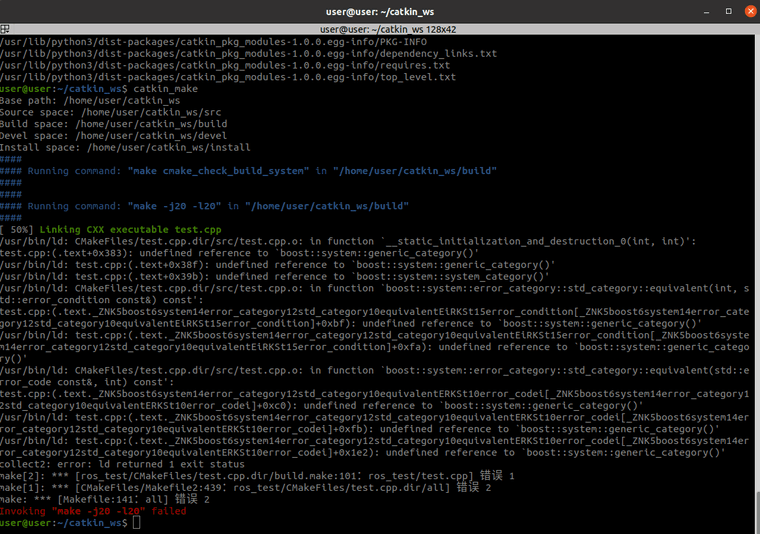Viewport: 760px width, 534px height.
Task: Click the window title 'user@user: ~/catkin_ws'
Action: (x=380, y=12)
